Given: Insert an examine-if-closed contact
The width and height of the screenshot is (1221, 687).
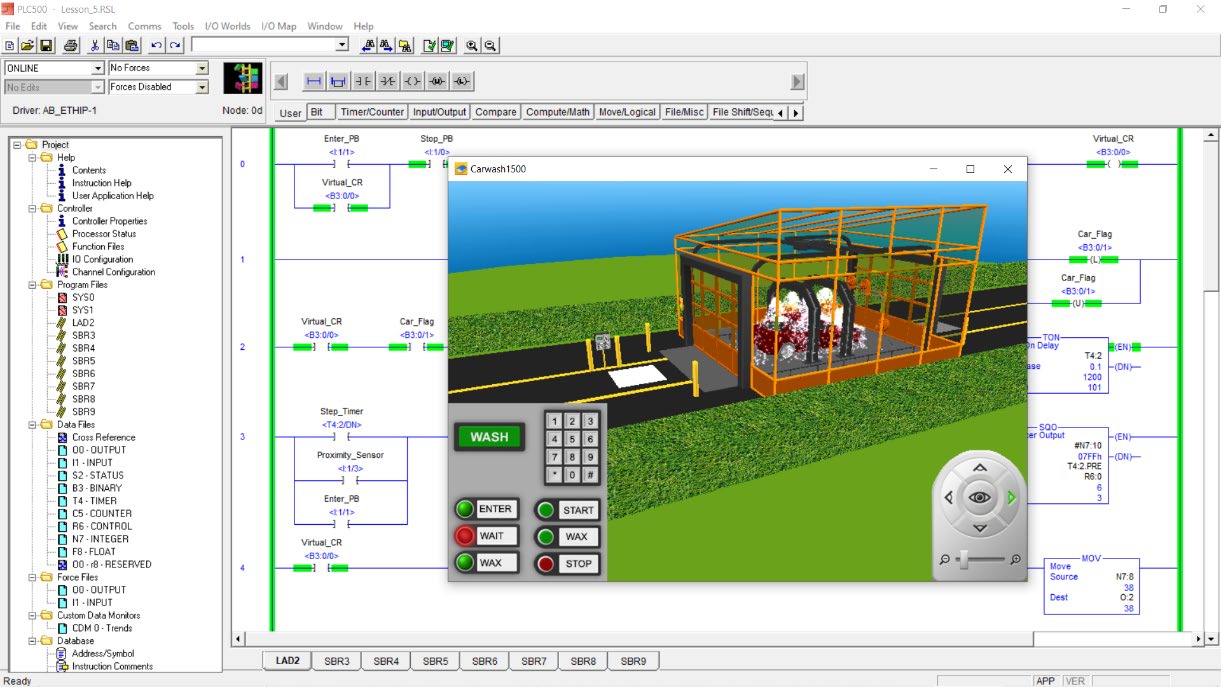Looking at the screenshot, I should [363, 82].
